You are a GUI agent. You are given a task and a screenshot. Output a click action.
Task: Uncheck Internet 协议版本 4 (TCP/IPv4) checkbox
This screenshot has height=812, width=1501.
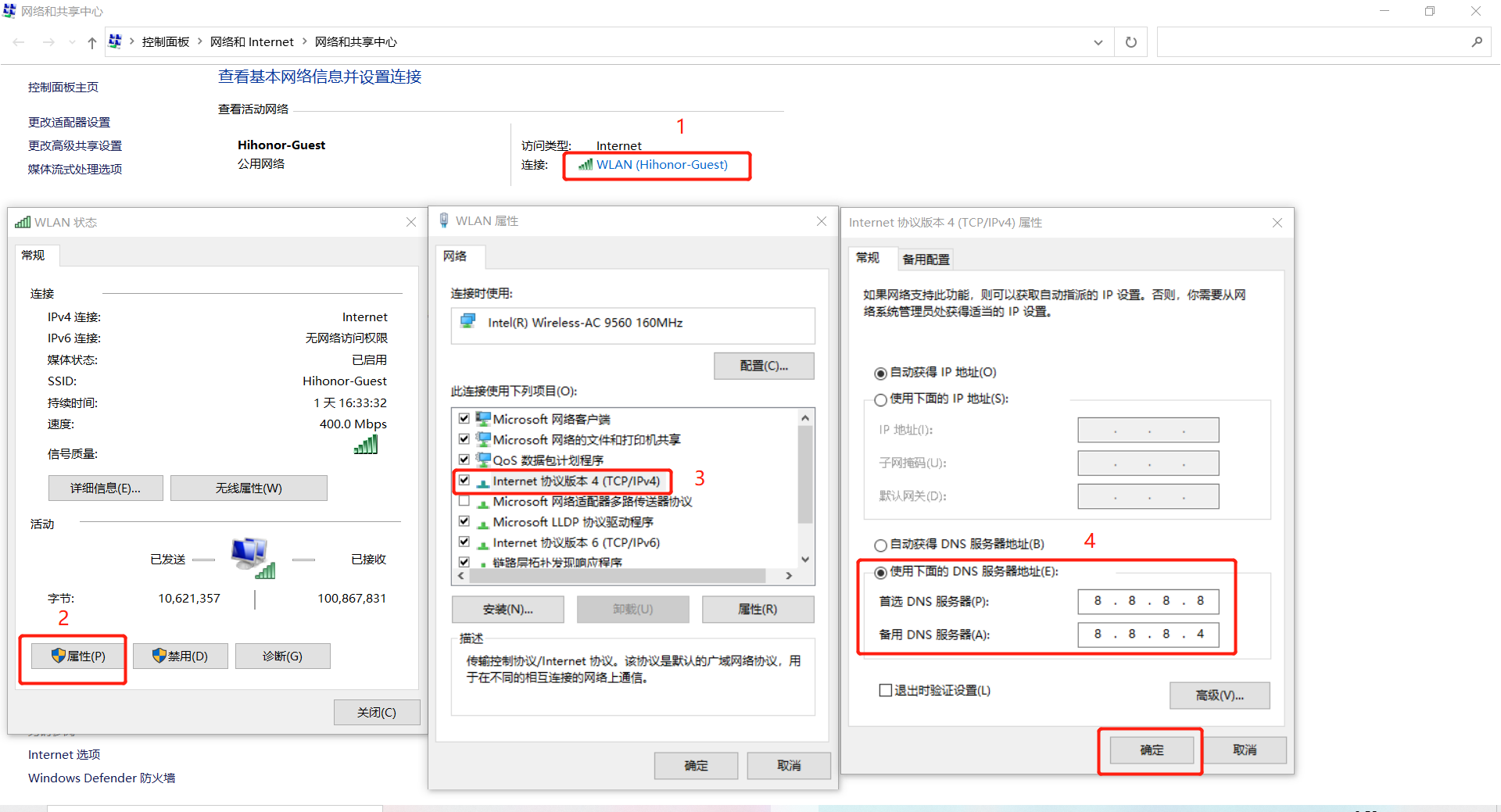coord(464,481)
